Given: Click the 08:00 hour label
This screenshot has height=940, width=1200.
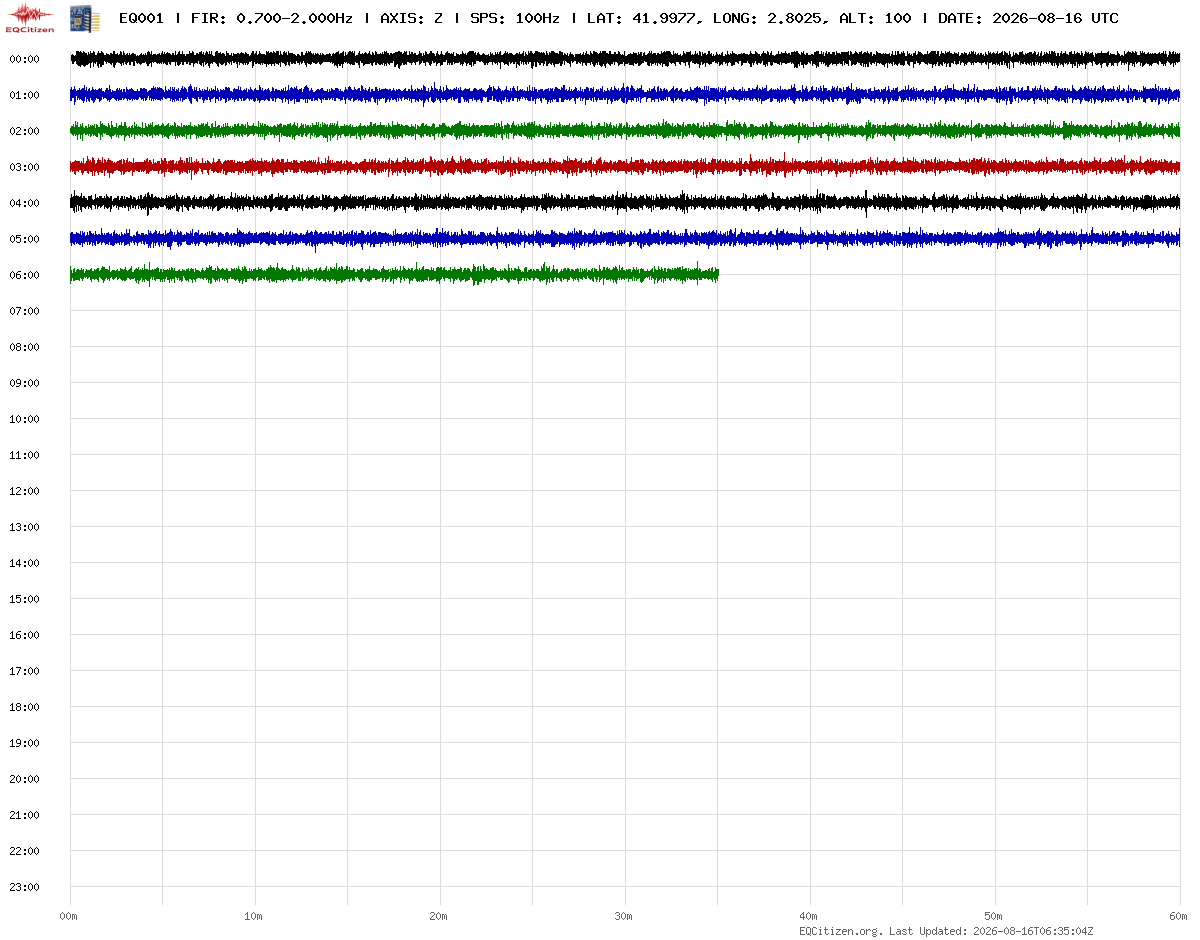Looking at the screenshot, I should click(x=24, y=347).
